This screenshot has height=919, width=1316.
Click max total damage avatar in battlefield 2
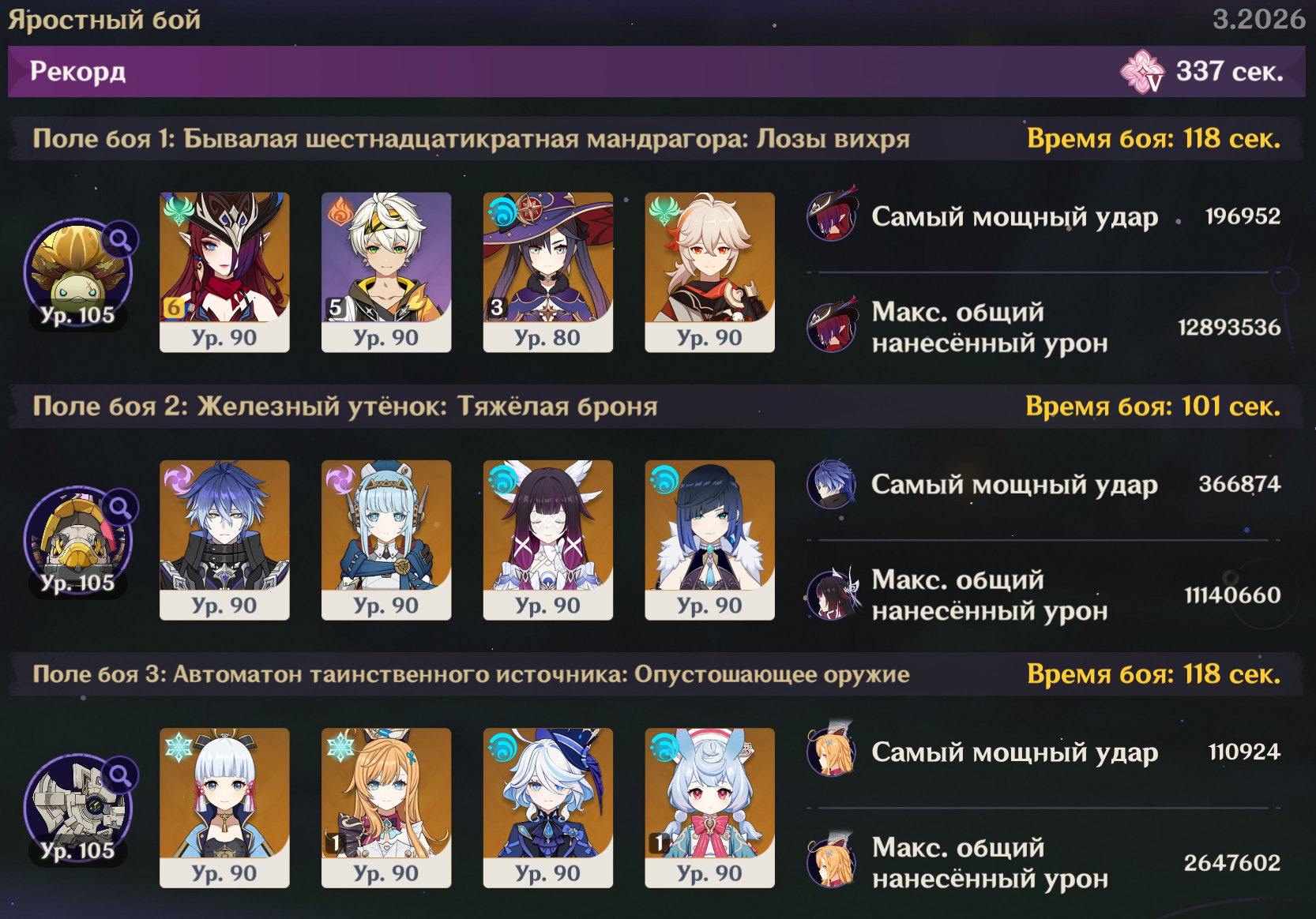(832, 595)
